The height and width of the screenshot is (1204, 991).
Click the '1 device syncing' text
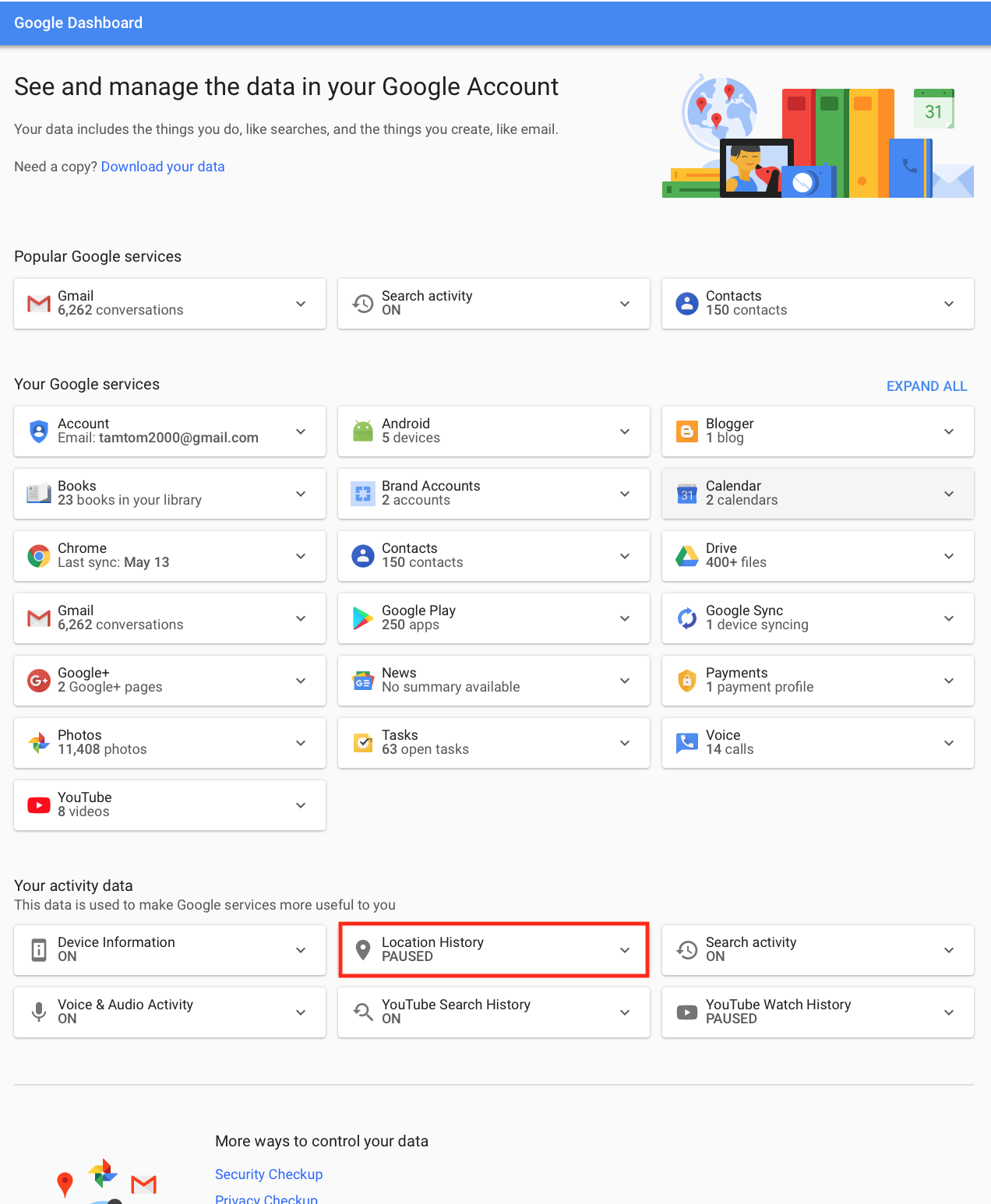(757, 625)
